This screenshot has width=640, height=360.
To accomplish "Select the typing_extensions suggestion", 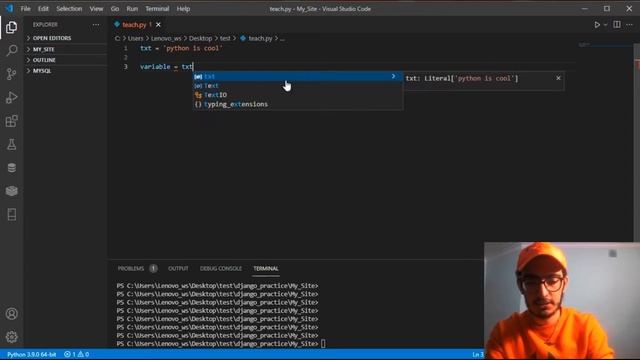I will [298, 104].
